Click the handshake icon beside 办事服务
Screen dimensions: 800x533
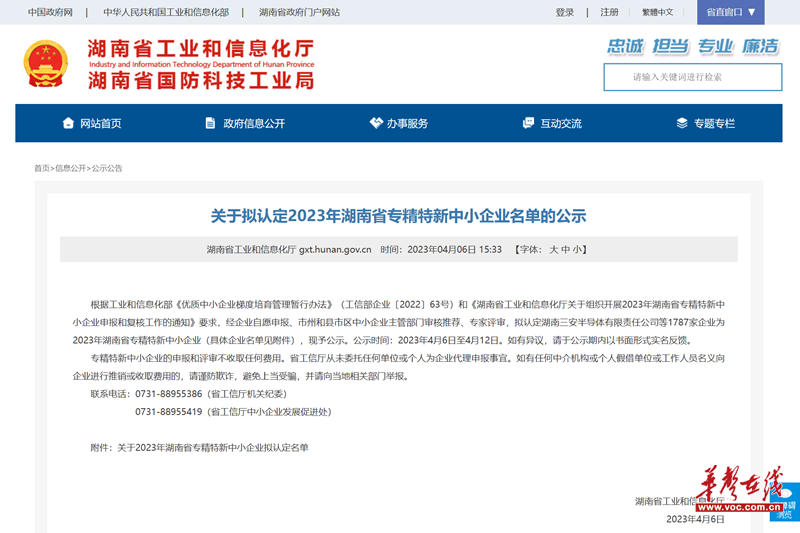376,123
